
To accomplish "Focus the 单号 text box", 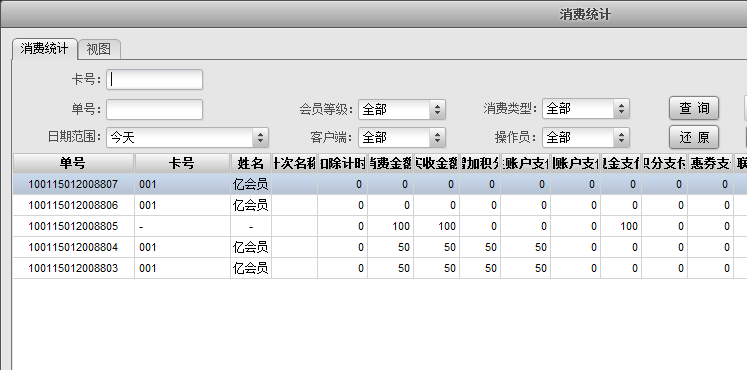I will tap(154, 109).
